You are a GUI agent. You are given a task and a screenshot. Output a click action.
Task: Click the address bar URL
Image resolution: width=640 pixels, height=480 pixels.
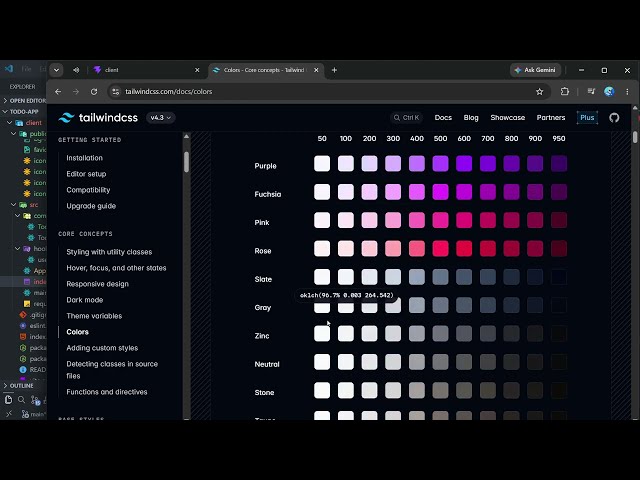(x=169, y=92)
